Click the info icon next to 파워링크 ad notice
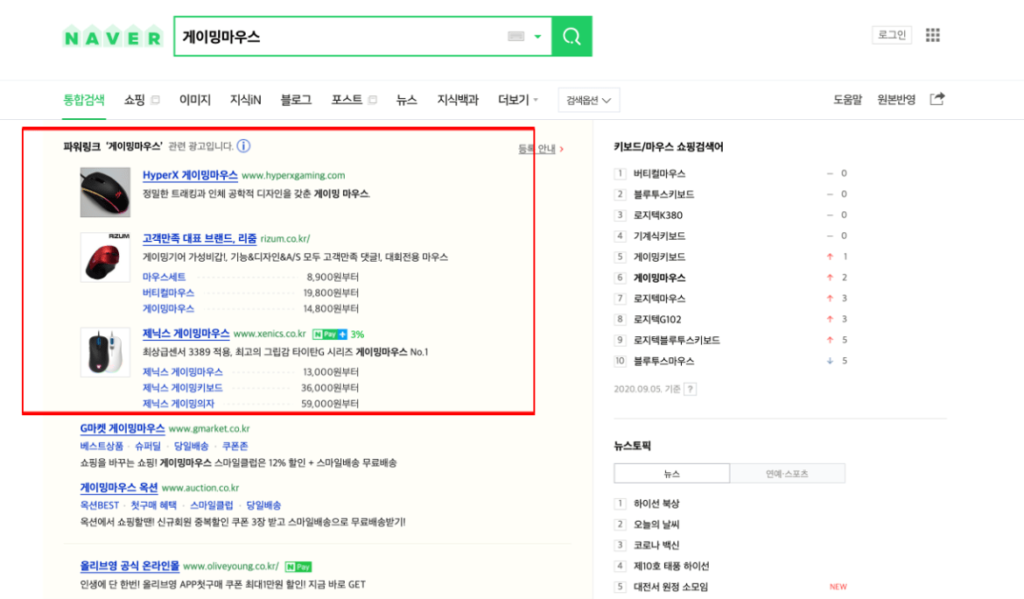Viewport: 1024px width, 599px height. [x=243, y=146]
